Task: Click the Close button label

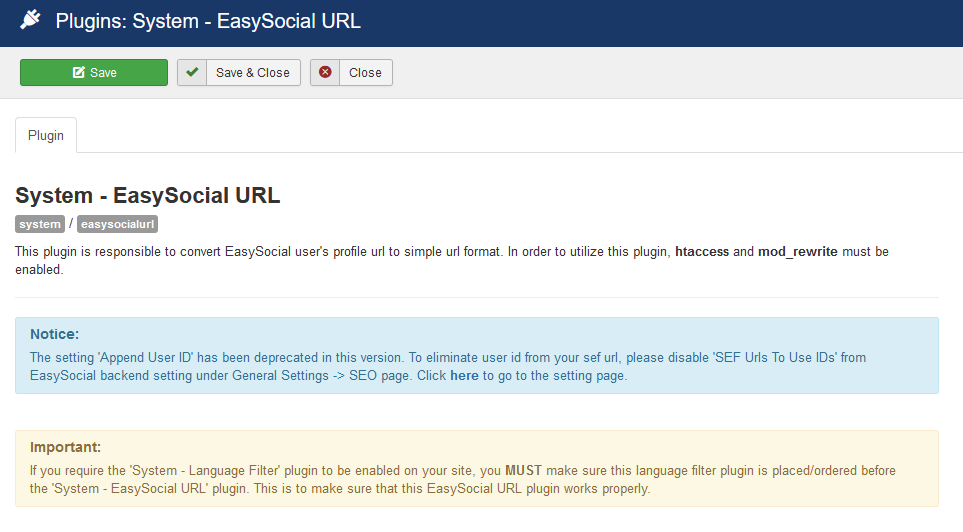Action: coord(365,72)
